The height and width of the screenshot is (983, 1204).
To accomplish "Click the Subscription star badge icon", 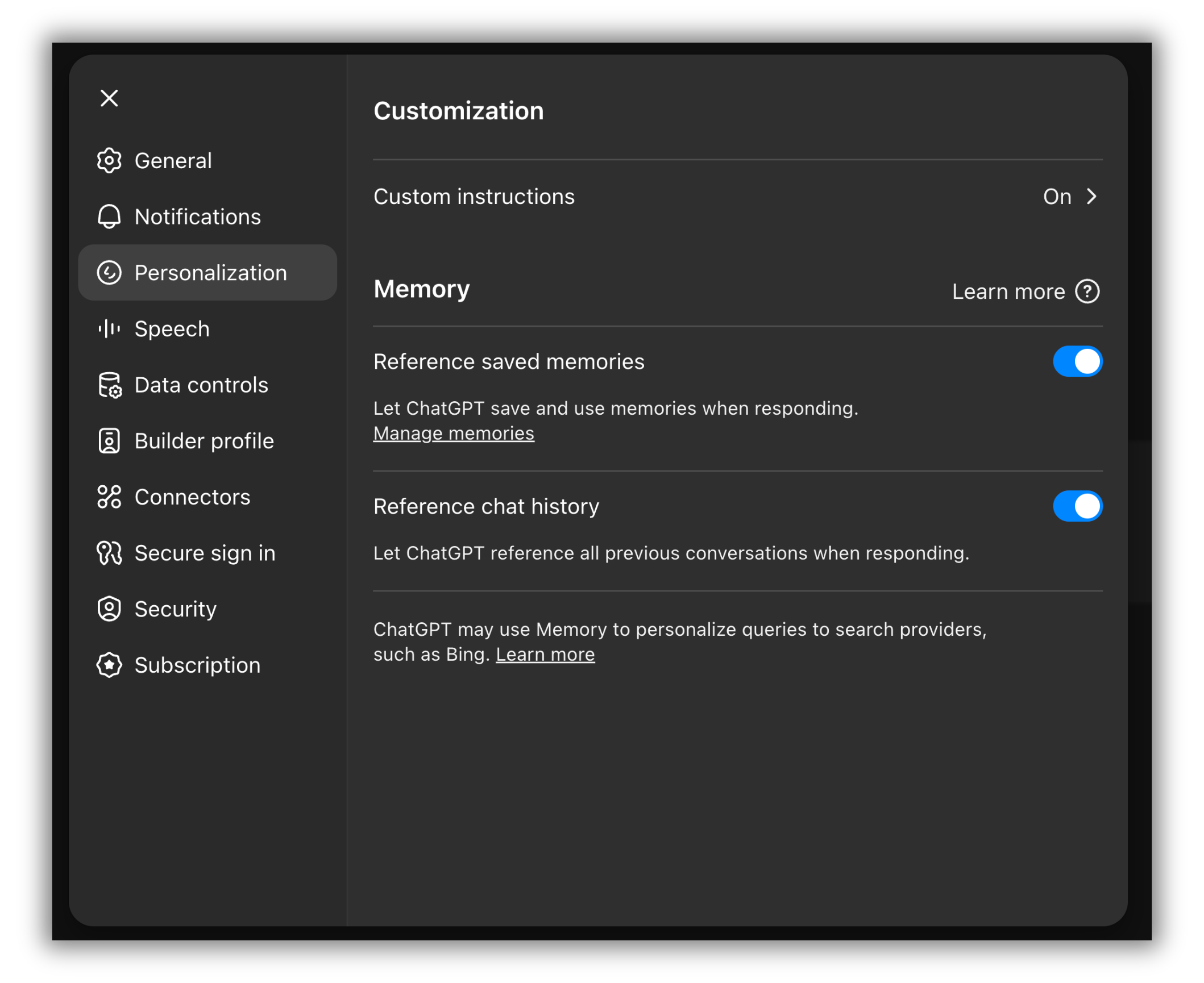I will [109, 665].
